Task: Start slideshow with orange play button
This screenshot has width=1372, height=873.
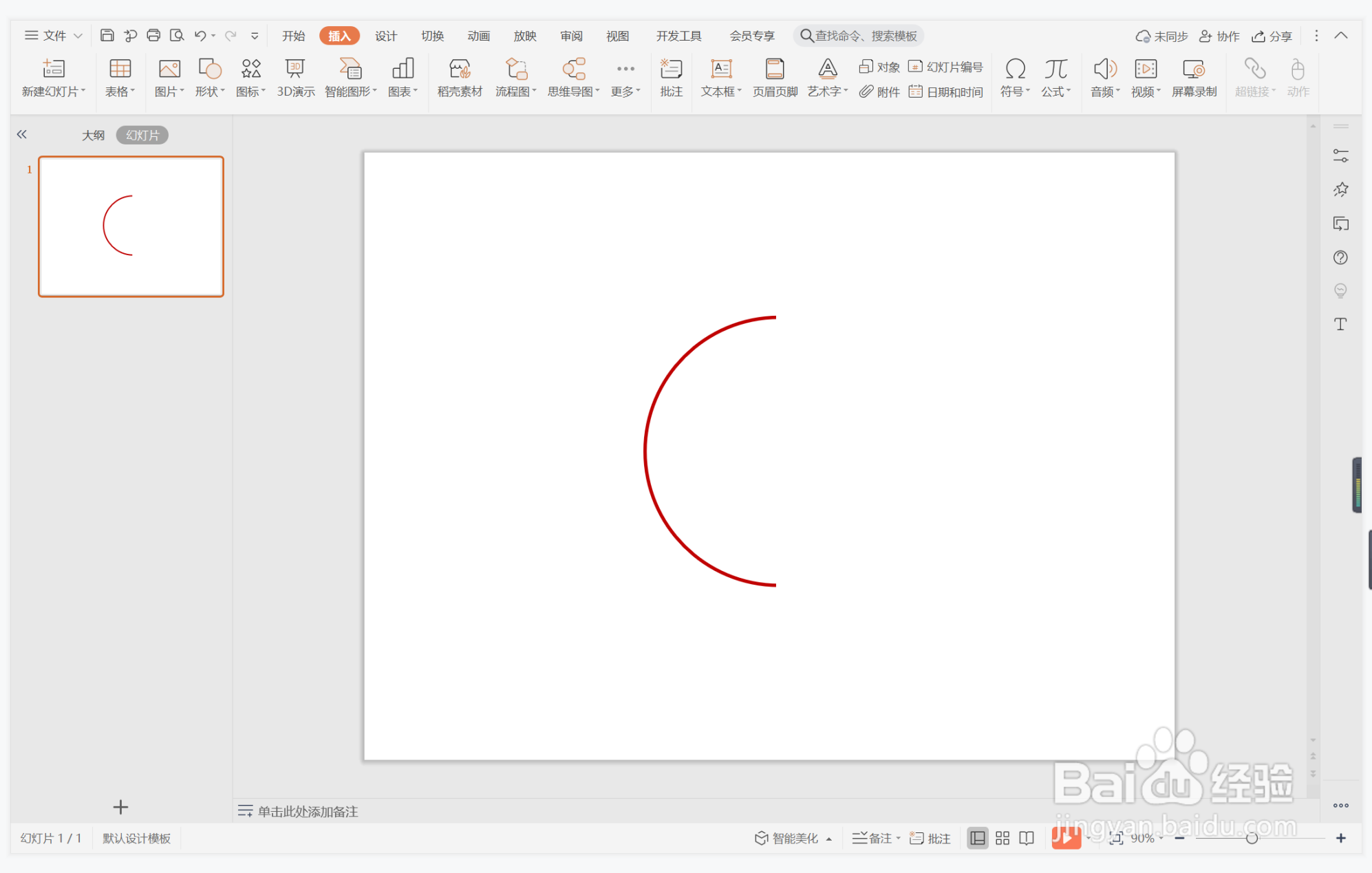Action: [x=1066, y=837]
